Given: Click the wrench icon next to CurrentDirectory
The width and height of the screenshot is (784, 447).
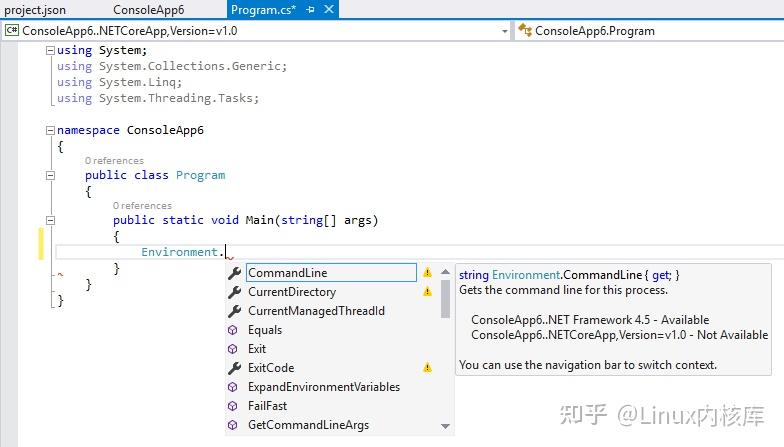Looking at the screenshot, I should tap(234, 292).
